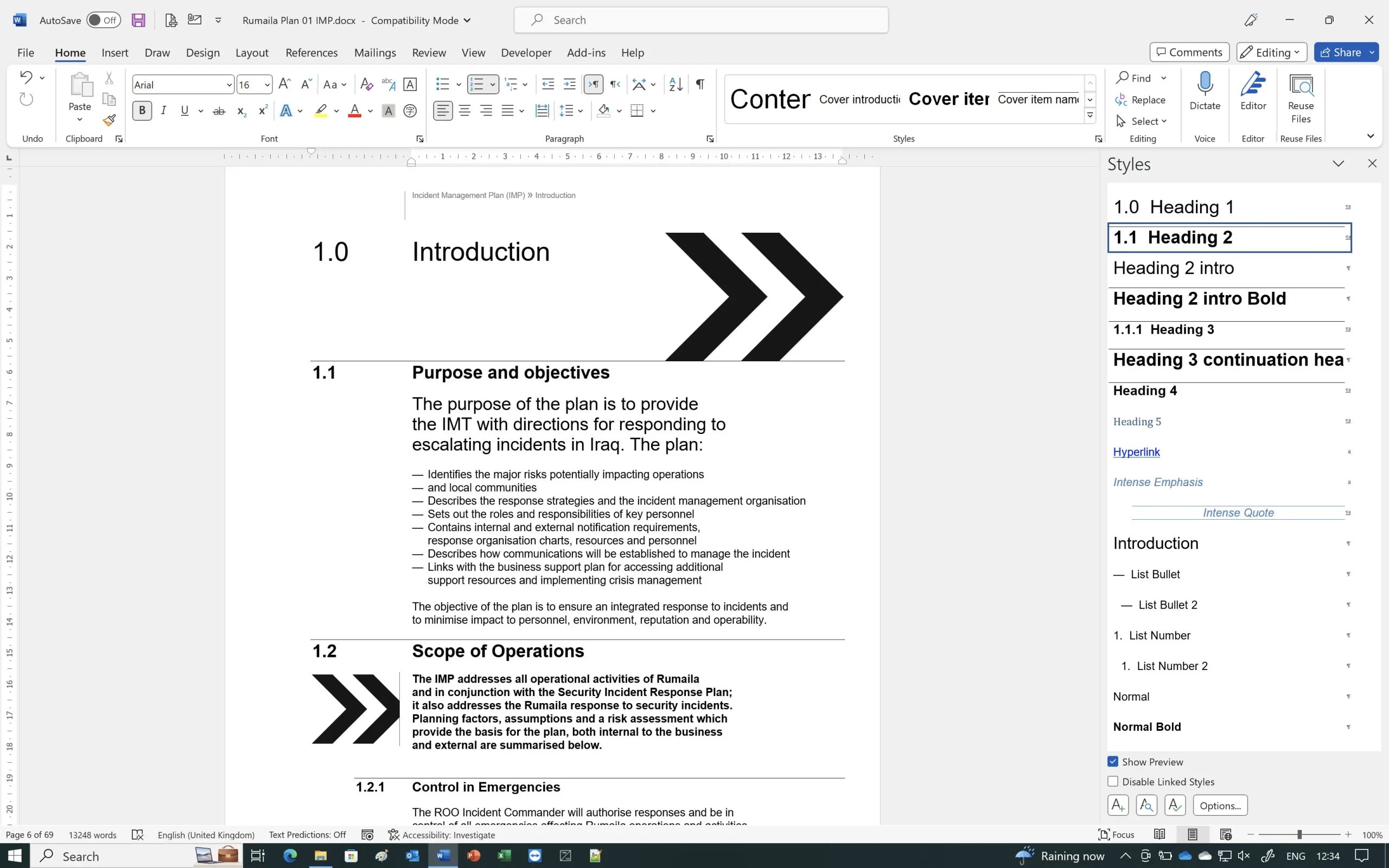This screenshot has width=1389, height=868.
Task: Click Options button in Styles panel
Action: click(1219, 805)
